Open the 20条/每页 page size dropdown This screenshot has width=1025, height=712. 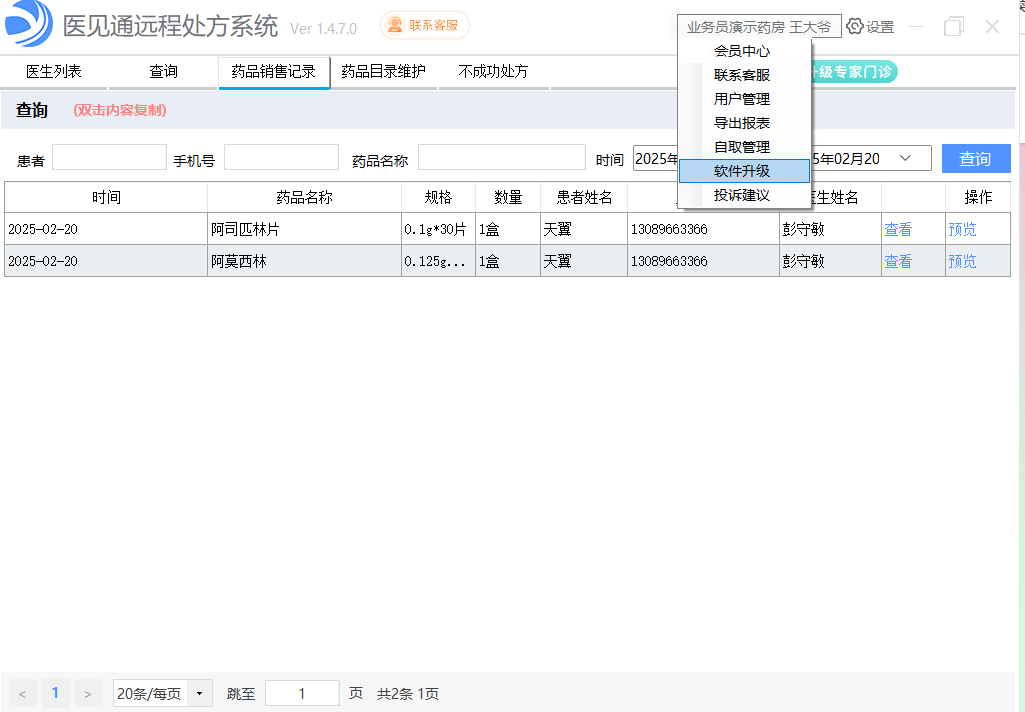coord(162,693)
